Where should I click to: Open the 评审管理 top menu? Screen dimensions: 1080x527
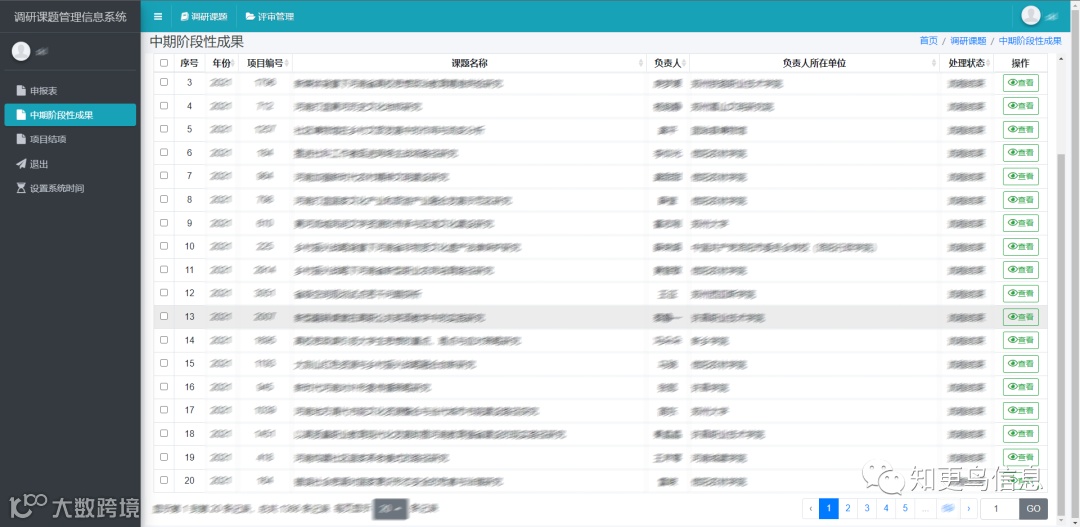click(270, 17)
